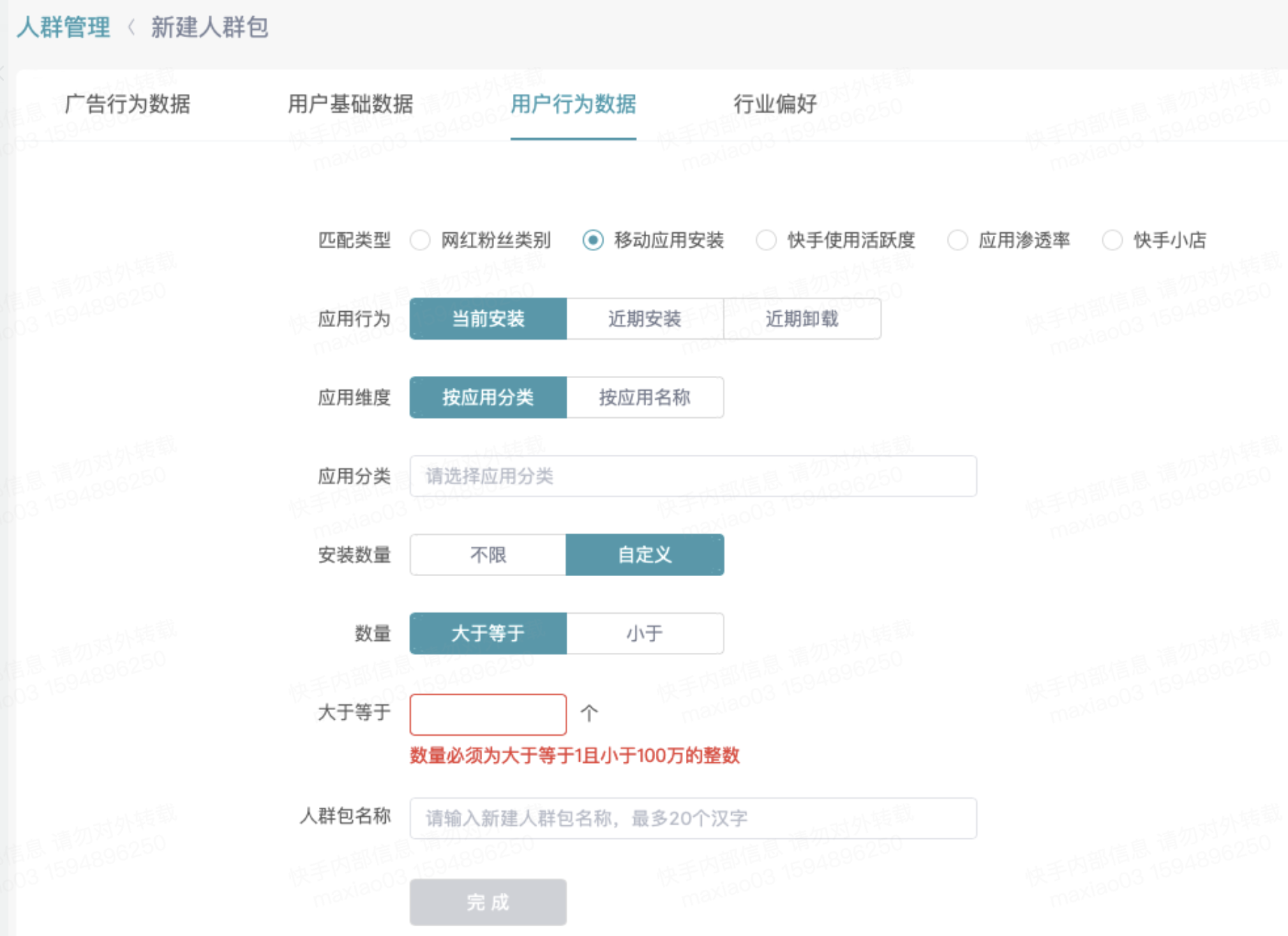
Task: Pick 大于等于 quantity comparison
Action: click(x=488, y=633)
